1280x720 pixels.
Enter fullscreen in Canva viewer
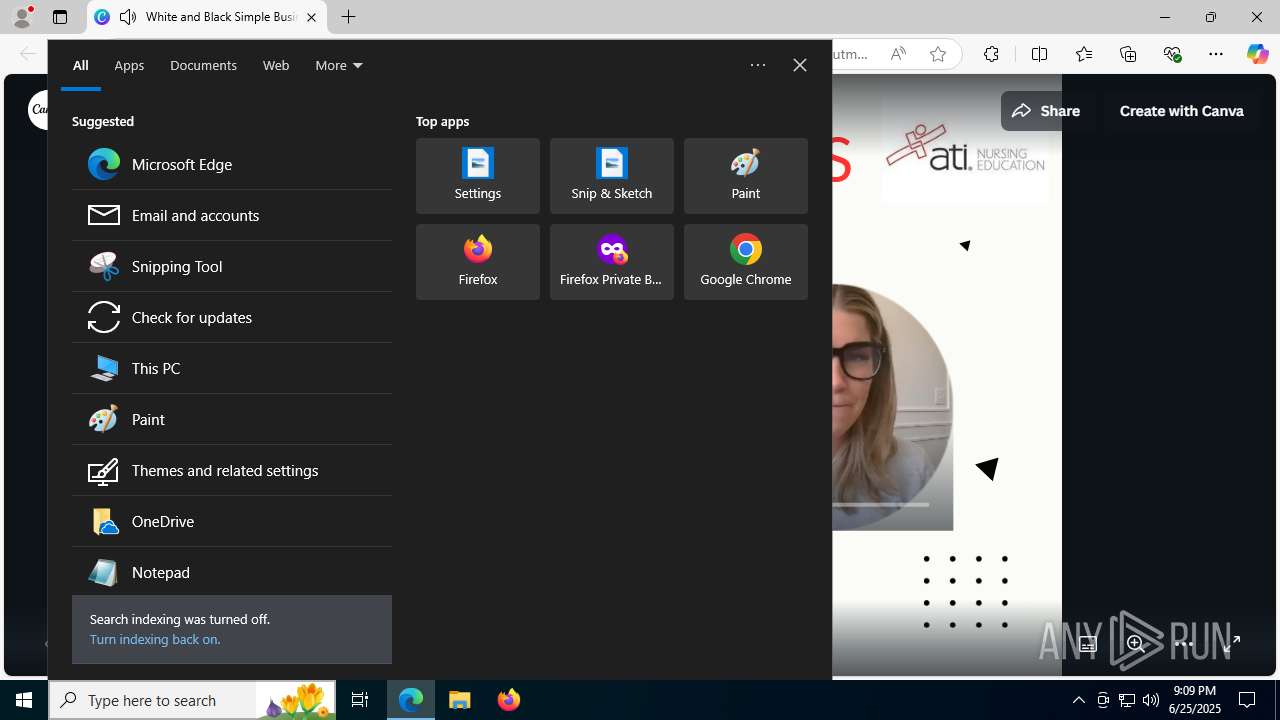click(x=1231, y=644)
